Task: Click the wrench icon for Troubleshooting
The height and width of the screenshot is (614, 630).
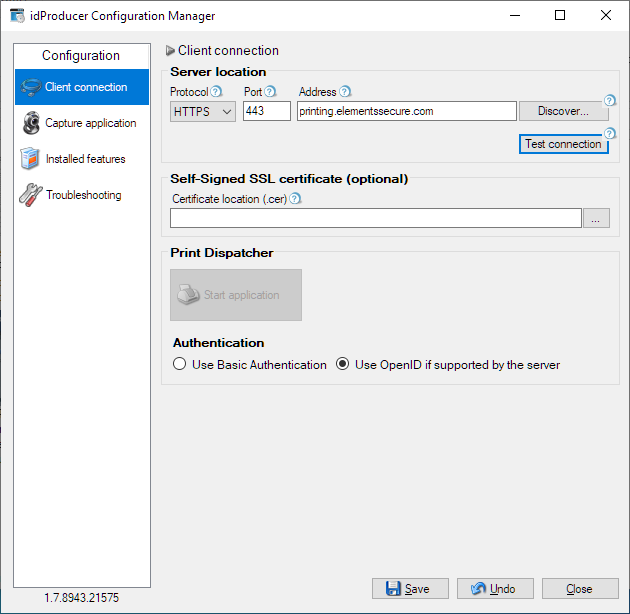Action: coord(30,195)
